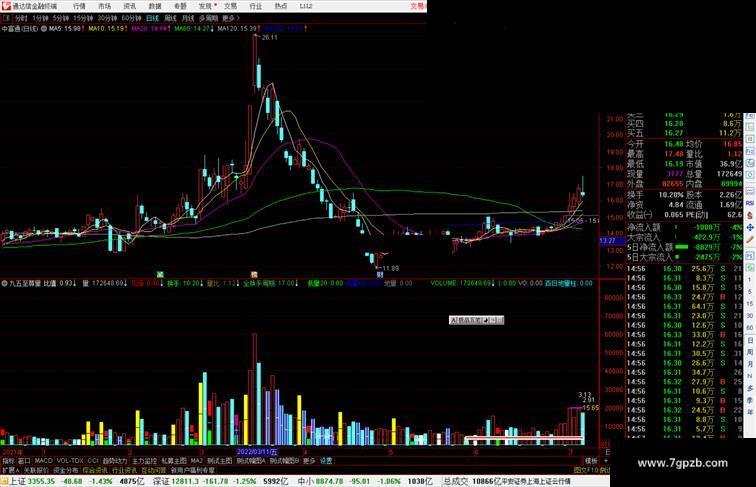Select the 多周期 multi-period tab

(208, 18)
